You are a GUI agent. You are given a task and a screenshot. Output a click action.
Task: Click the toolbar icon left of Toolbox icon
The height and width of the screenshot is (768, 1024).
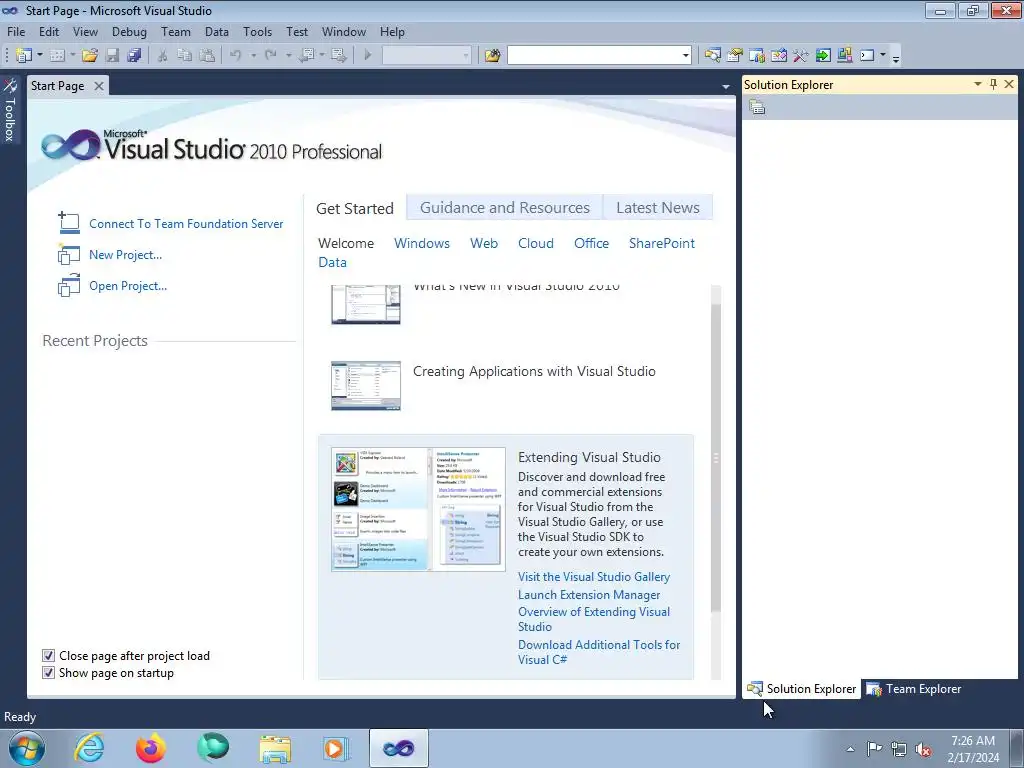tap(778, 56)
